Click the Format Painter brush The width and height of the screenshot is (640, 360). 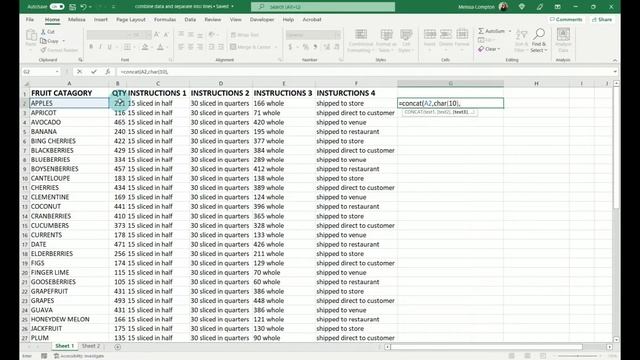pos(43,50)
